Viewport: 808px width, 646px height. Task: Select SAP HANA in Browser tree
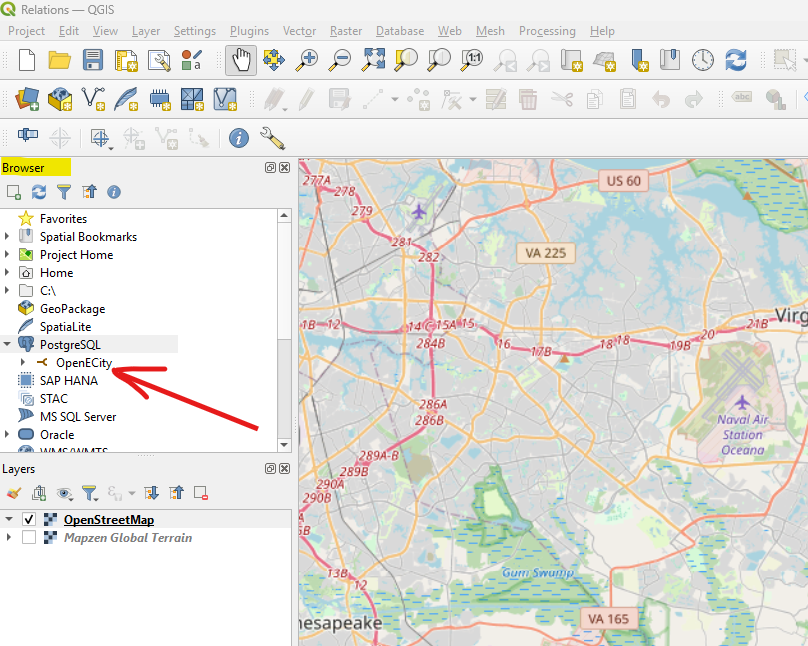click(x=69, y=381)
